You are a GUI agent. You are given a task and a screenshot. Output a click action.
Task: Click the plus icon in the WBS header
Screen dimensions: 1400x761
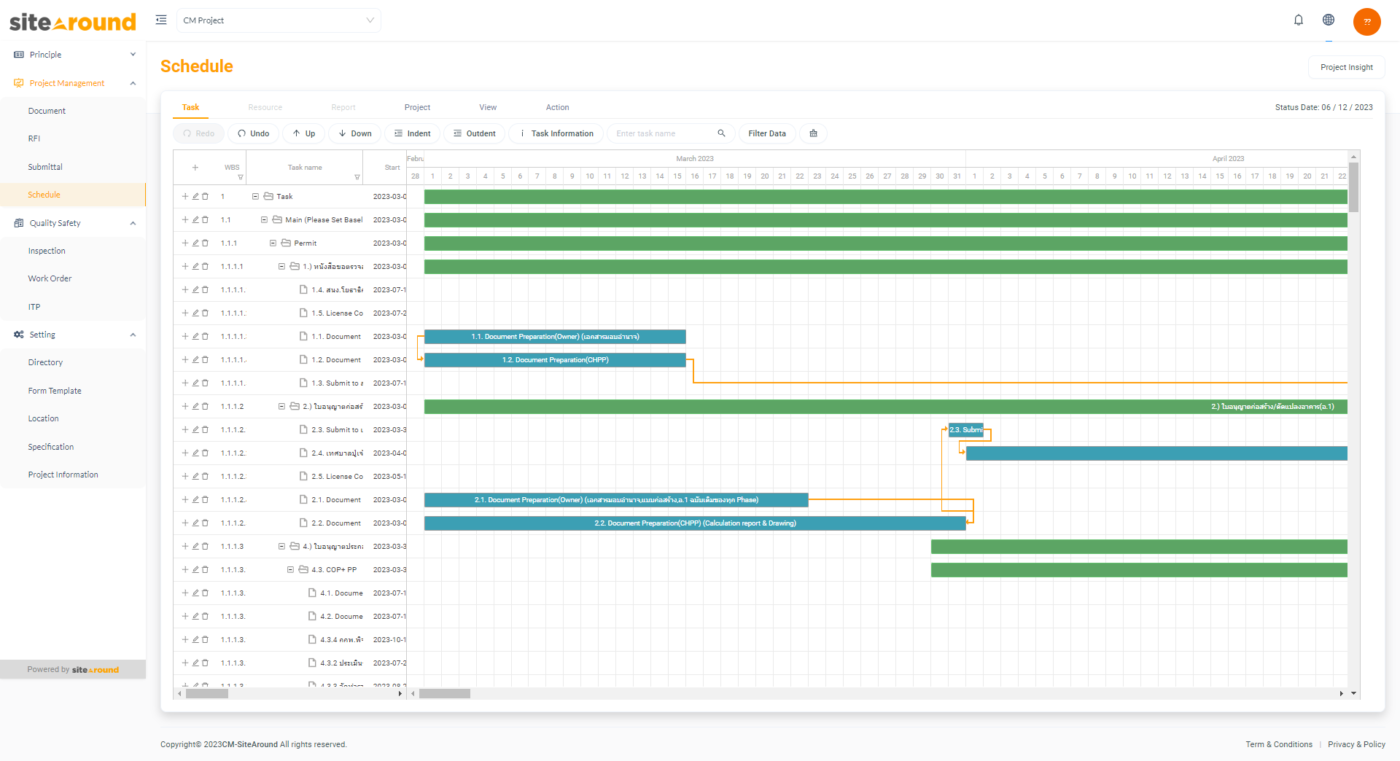(x=195, y=168)
